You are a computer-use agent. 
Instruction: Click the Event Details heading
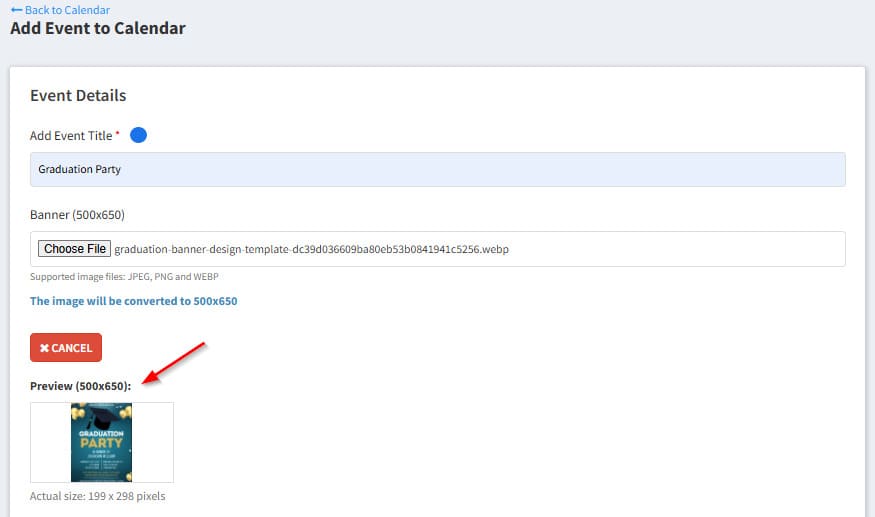(78, 95)
